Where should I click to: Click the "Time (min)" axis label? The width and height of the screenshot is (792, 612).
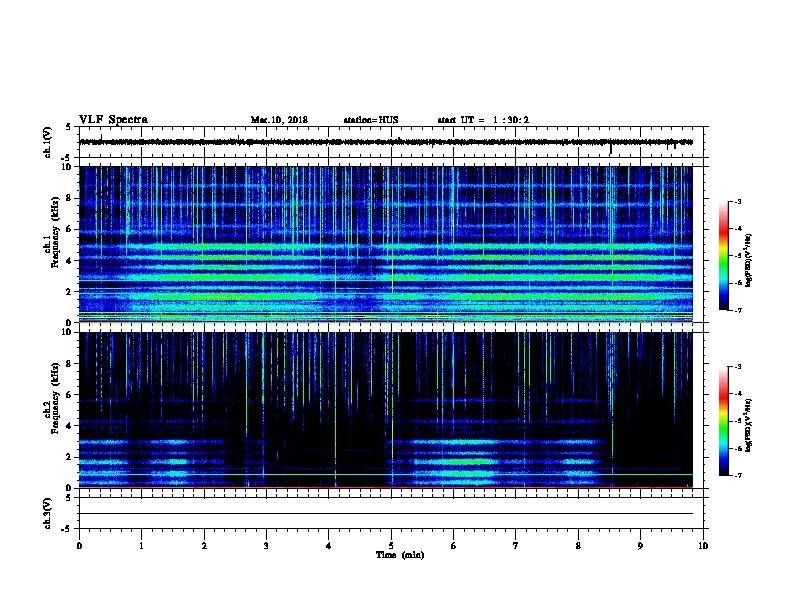point(400,555)
